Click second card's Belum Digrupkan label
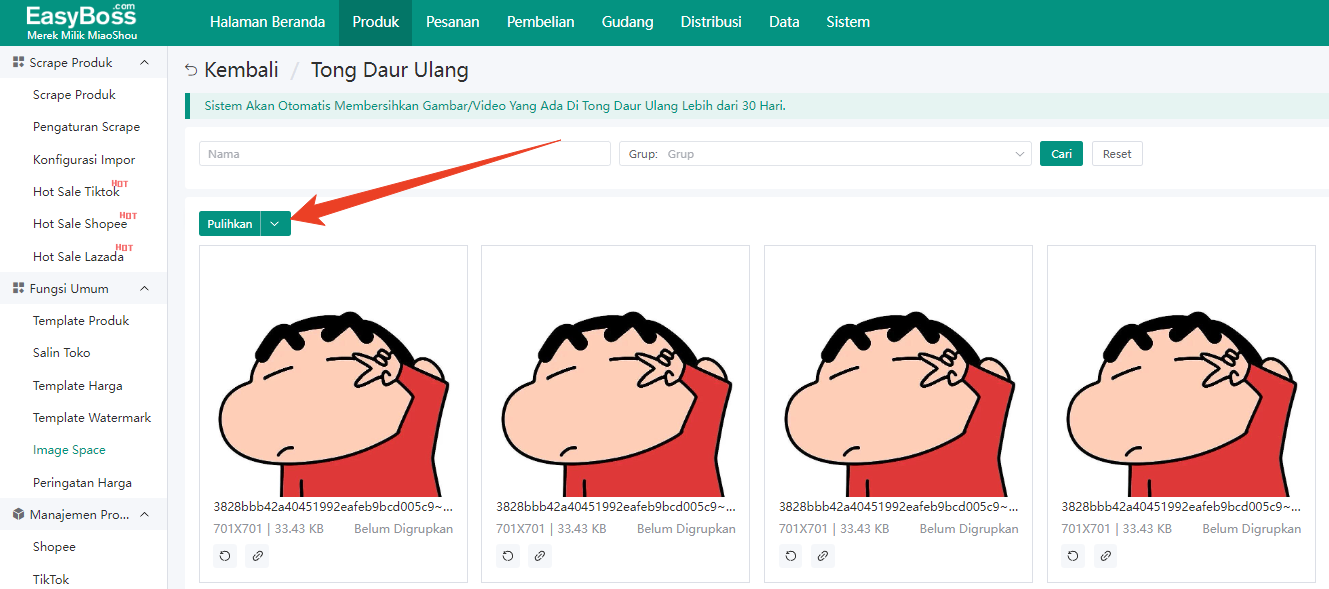 click(x=686, y=529)
